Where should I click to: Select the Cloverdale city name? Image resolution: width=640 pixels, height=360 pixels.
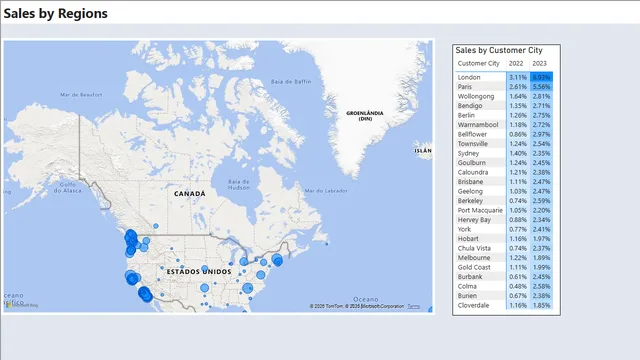(473, 305)
